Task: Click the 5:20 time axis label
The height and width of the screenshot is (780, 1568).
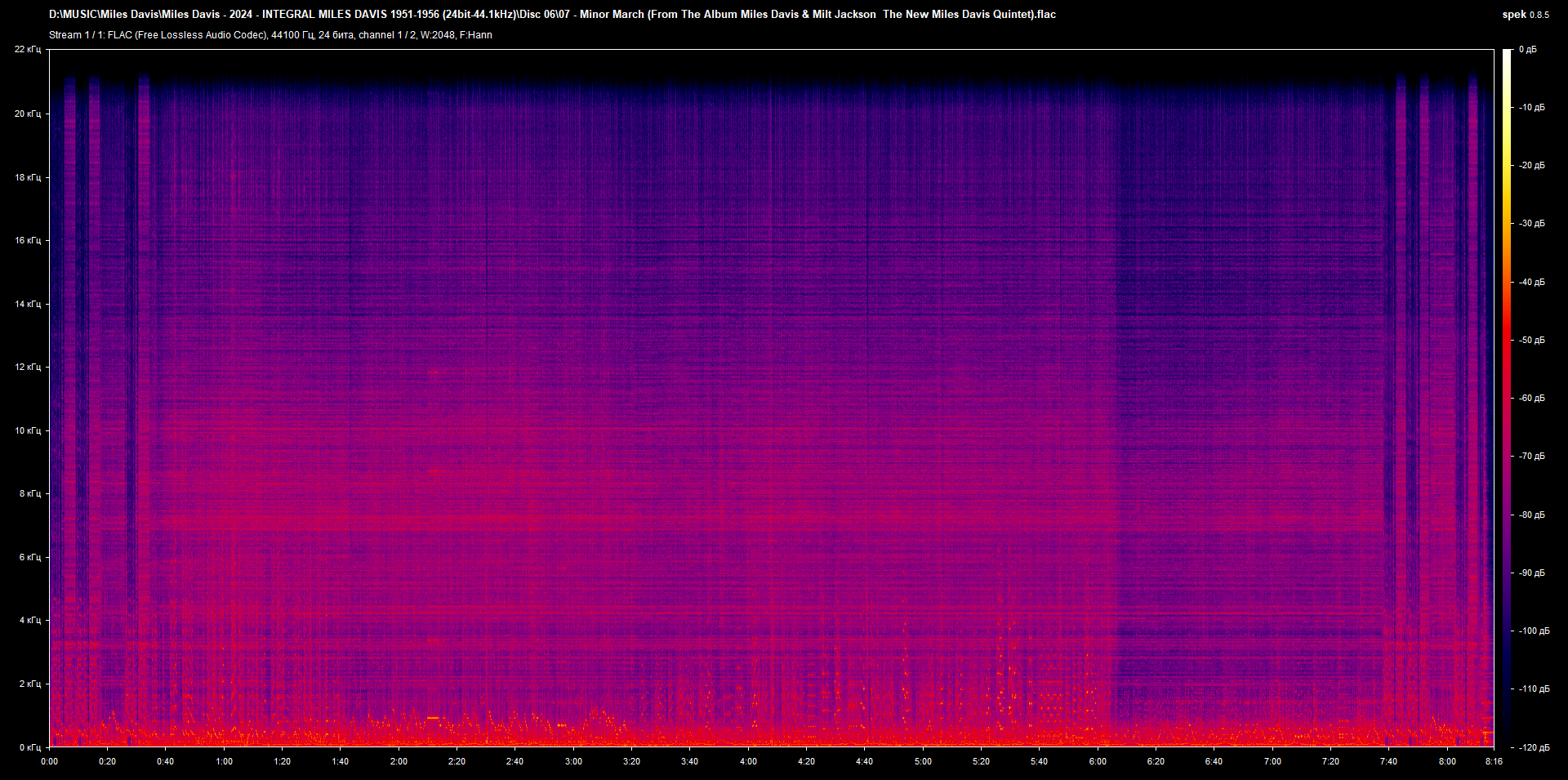Action: [981, 761]
